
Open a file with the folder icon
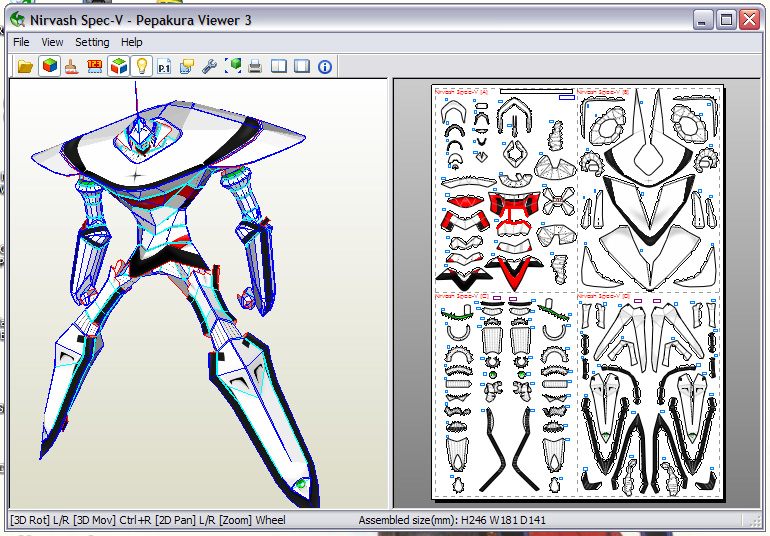click(25, 66)
